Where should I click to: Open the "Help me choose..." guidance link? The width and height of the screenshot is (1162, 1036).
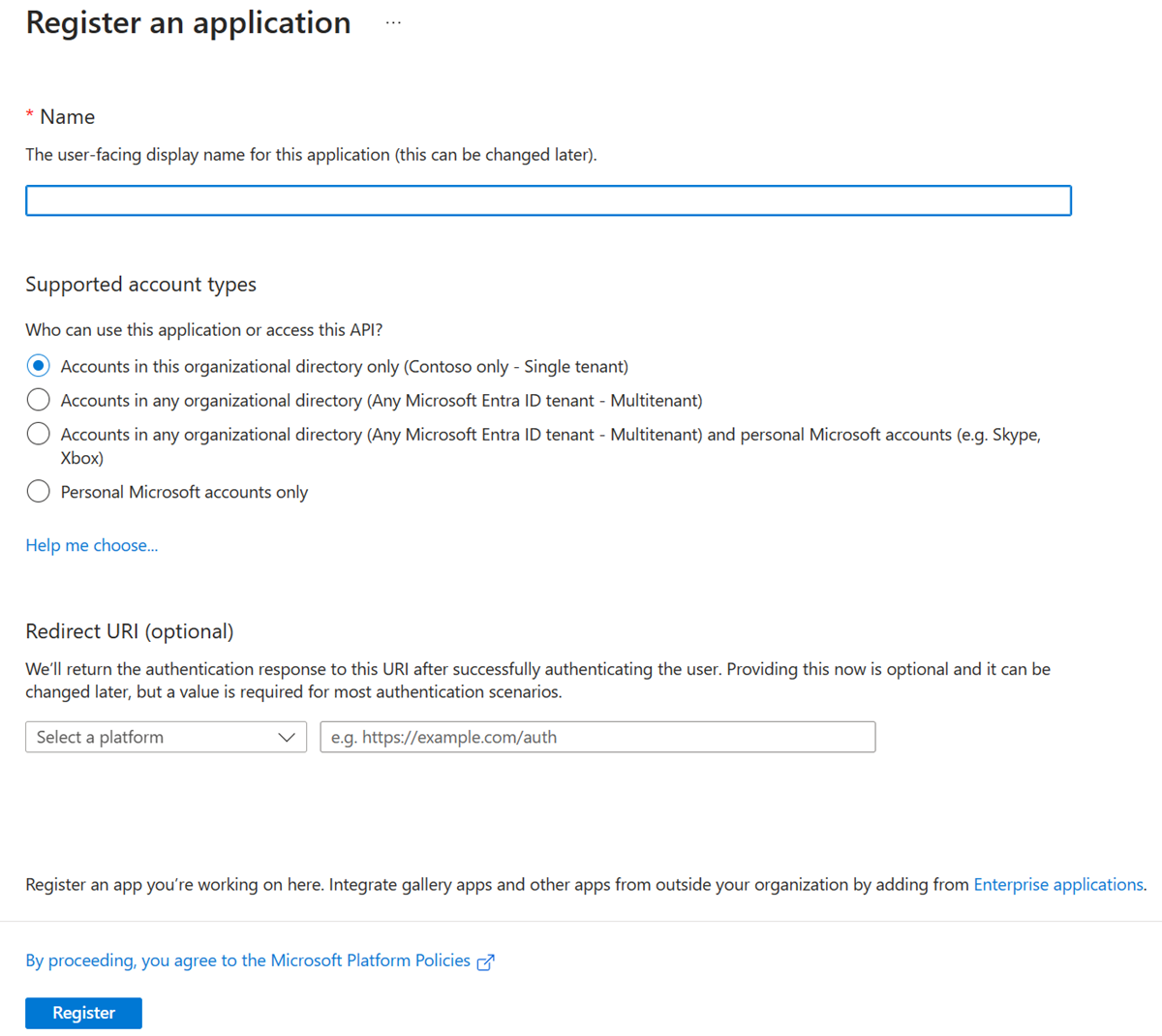91,545
